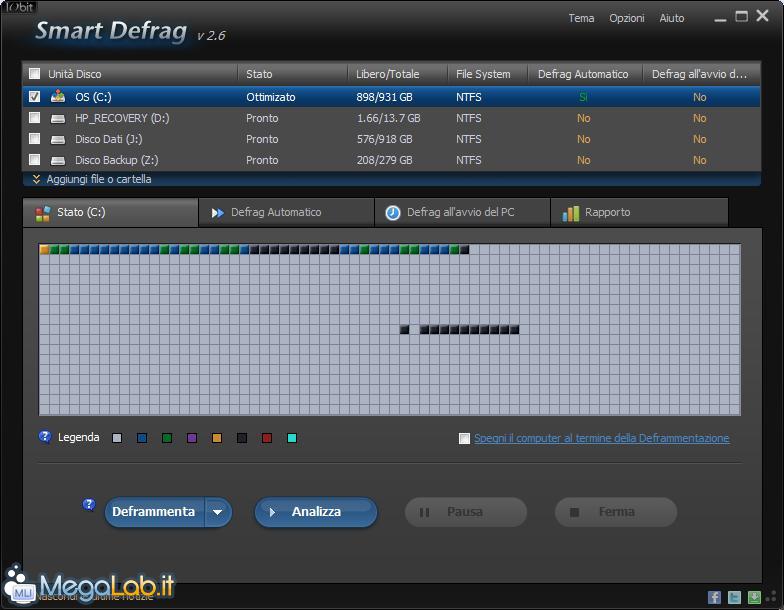Select the '1.66/13.7 GB' cell
The image size is (784, 610).
pyautogui.click(x=388, y=118)
